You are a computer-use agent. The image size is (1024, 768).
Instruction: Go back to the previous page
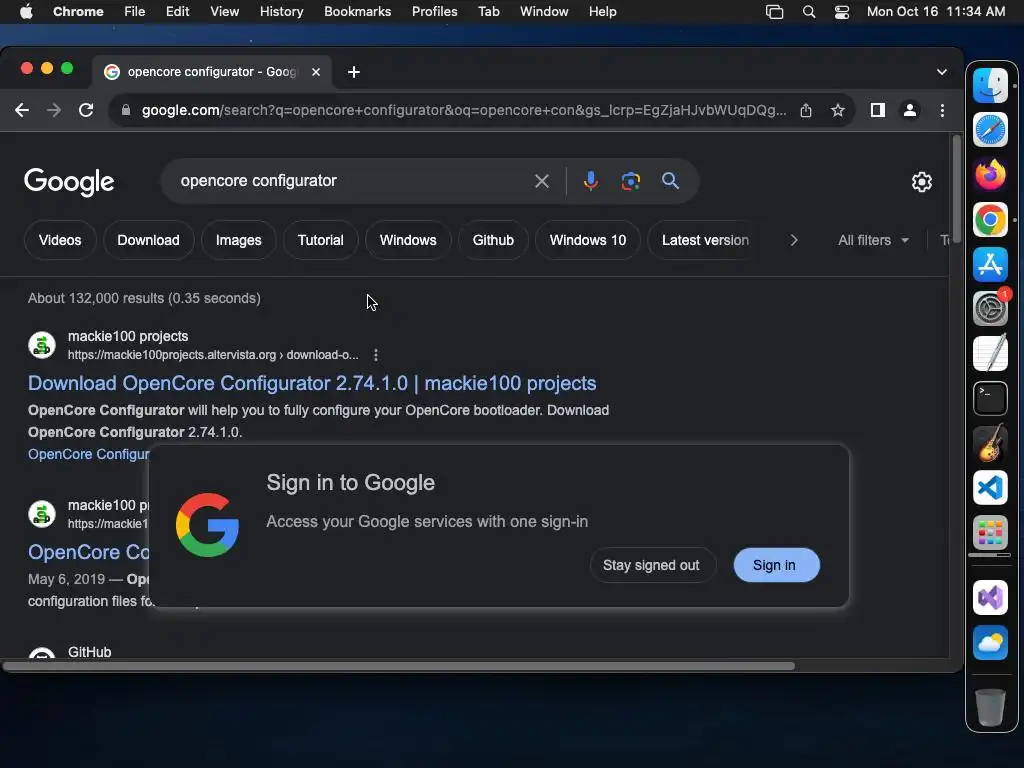click(x=22, y=110)
